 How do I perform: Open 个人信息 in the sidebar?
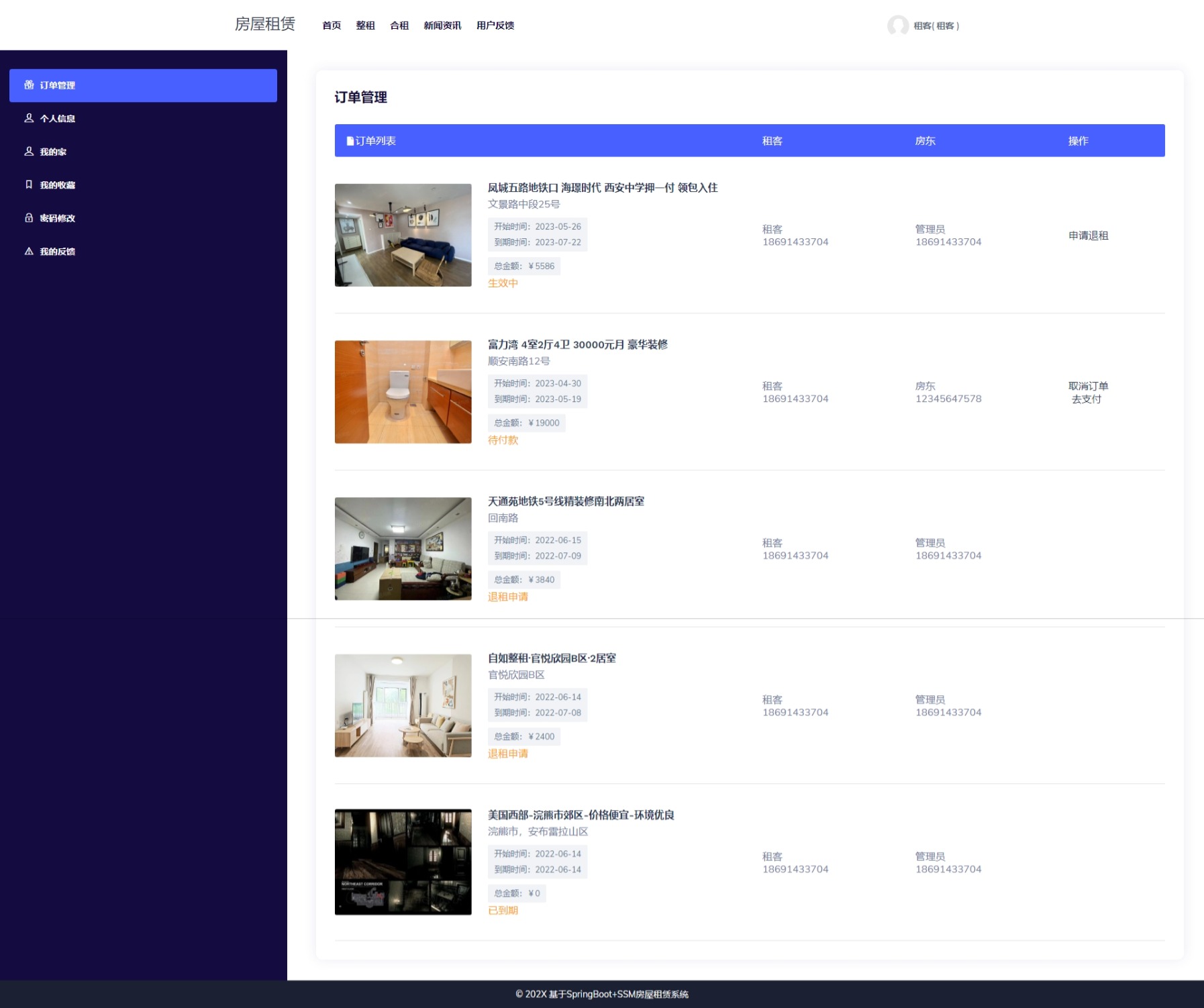pyautogui.click(x=143, y=118)
